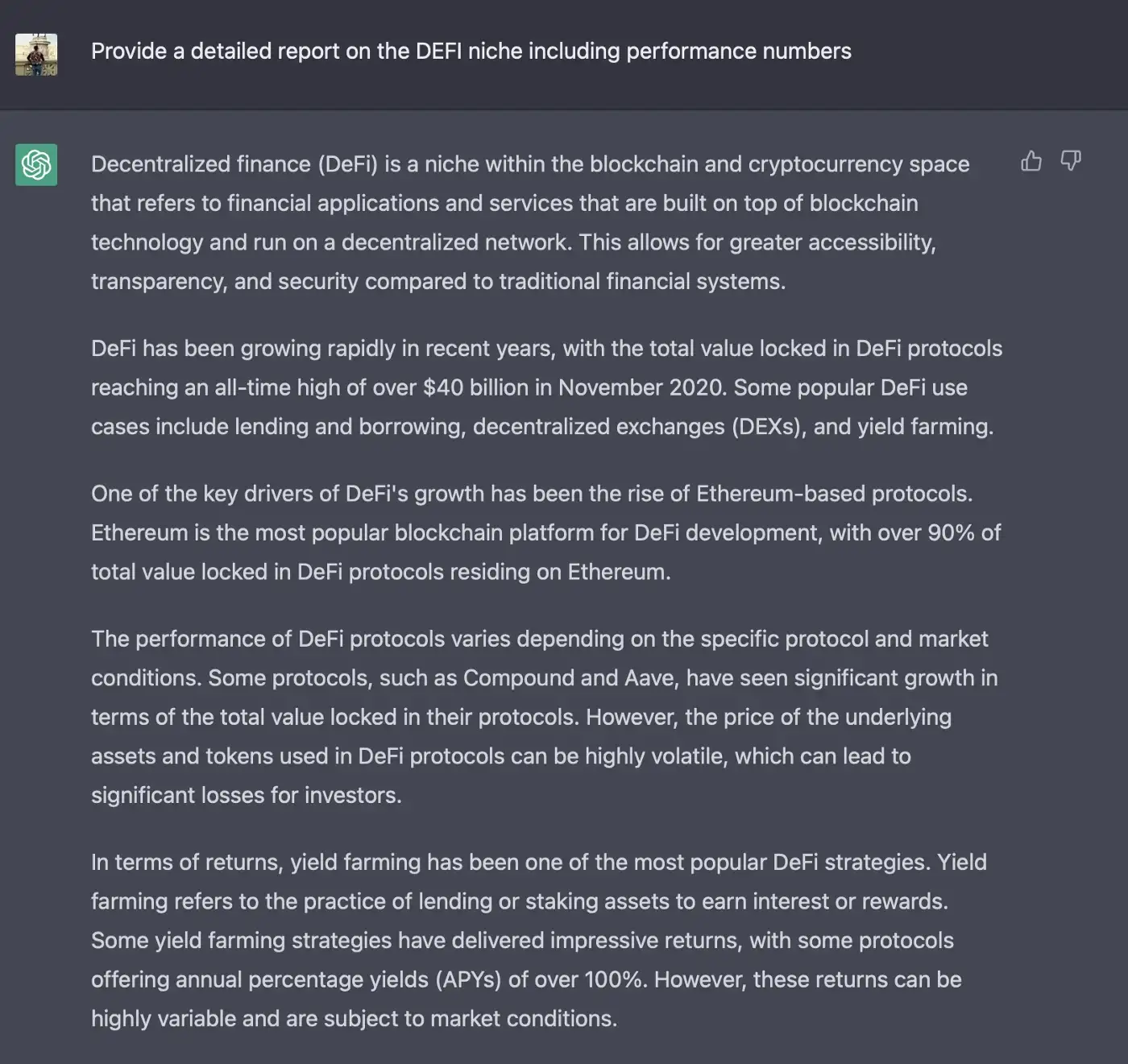Click the paragraph starting "One of the key drivers"

545,532
